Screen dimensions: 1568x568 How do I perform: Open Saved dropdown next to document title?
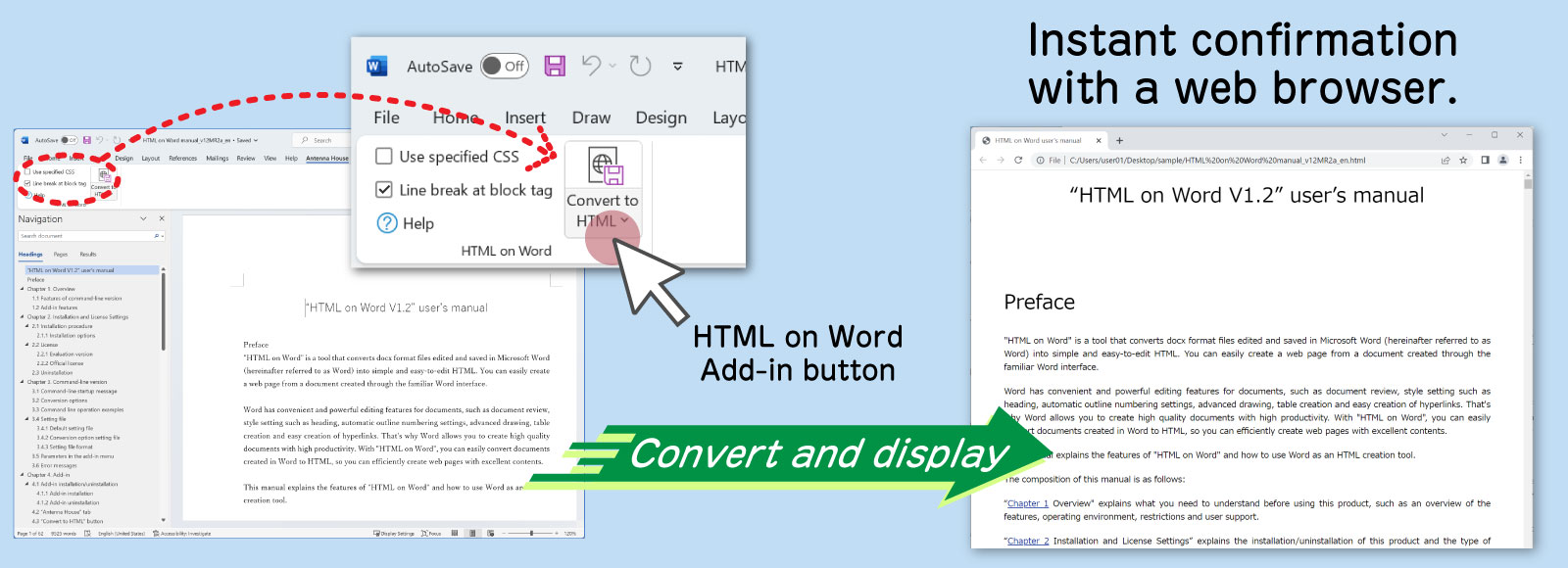(x=256, y=140)
